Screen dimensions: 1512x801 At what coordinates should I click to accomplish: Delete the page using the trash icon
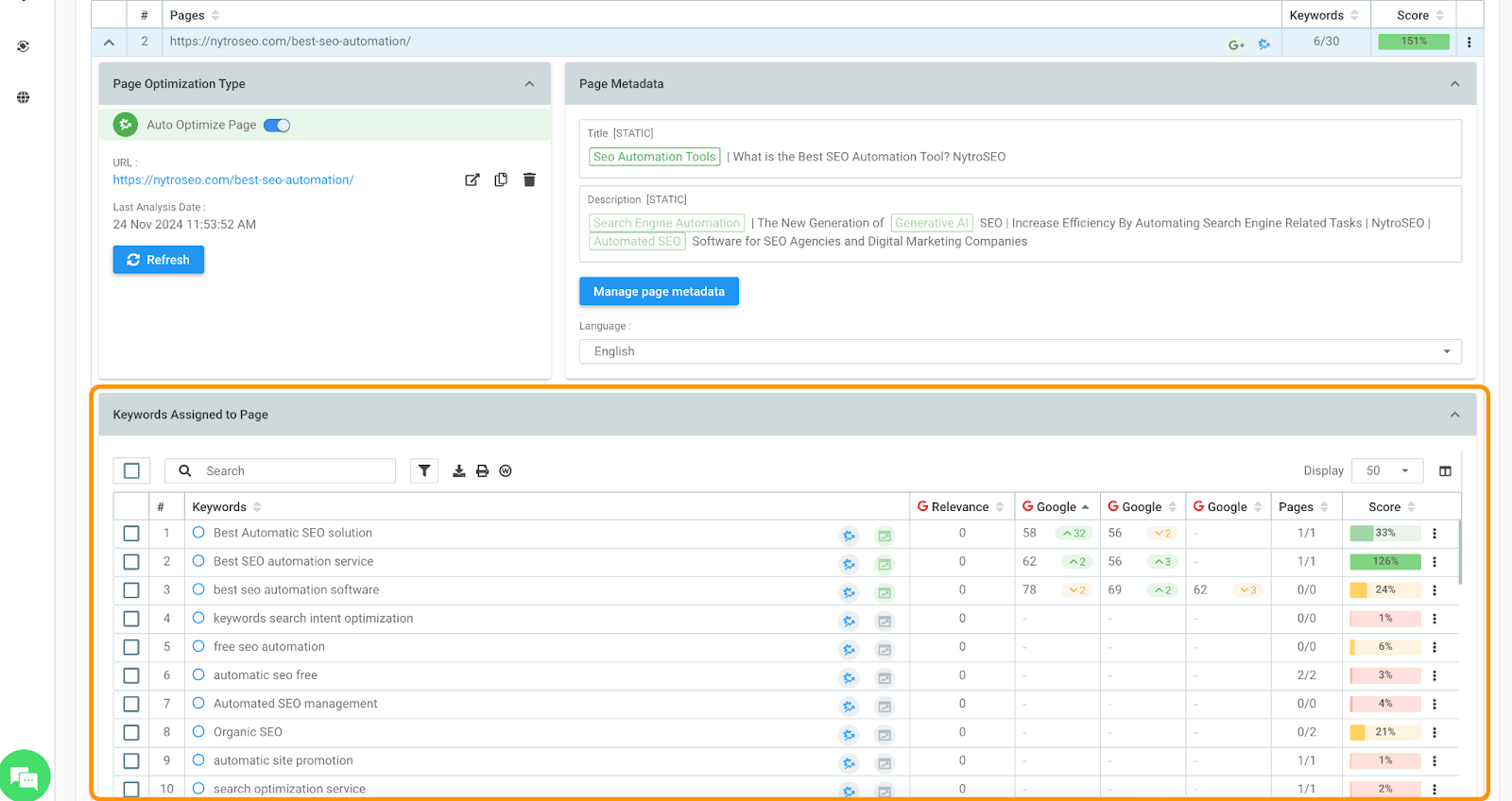tap(529, 179)
